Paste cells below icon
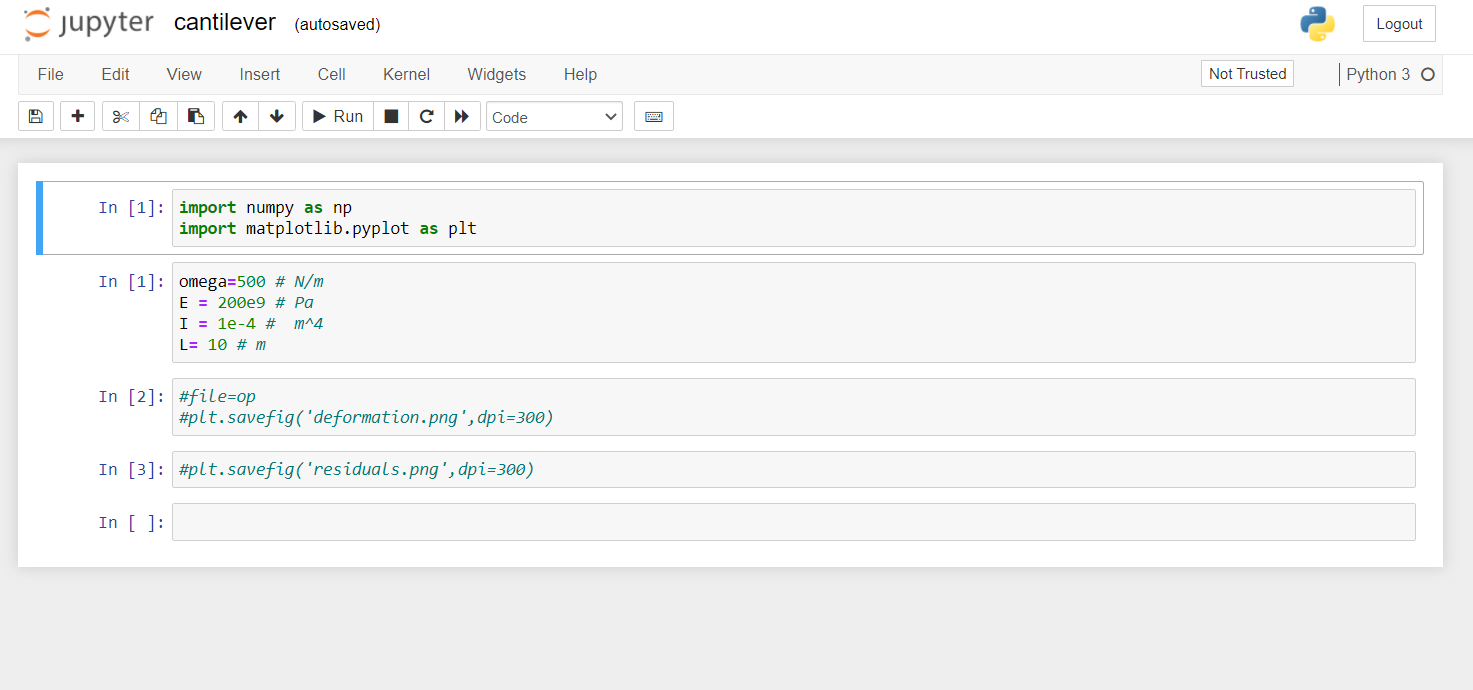Screen dimensions: 1473x690 196,116
